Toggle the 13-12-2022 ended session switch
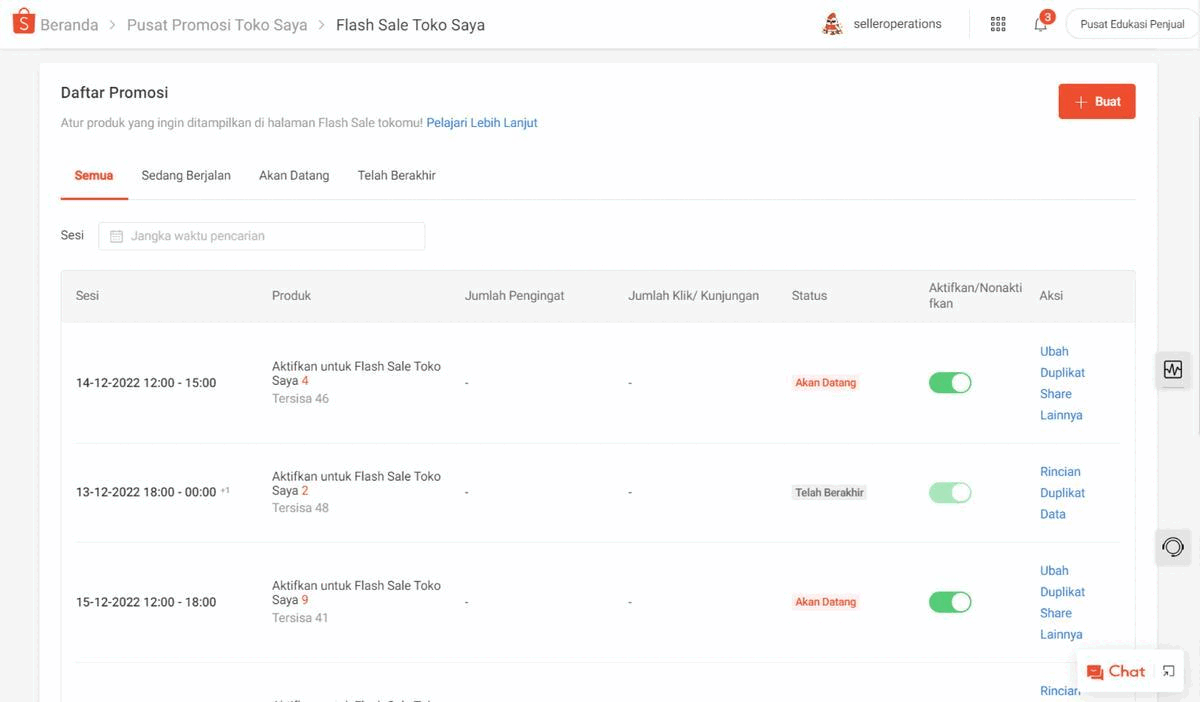The image size is (1200, 702). 949,493
